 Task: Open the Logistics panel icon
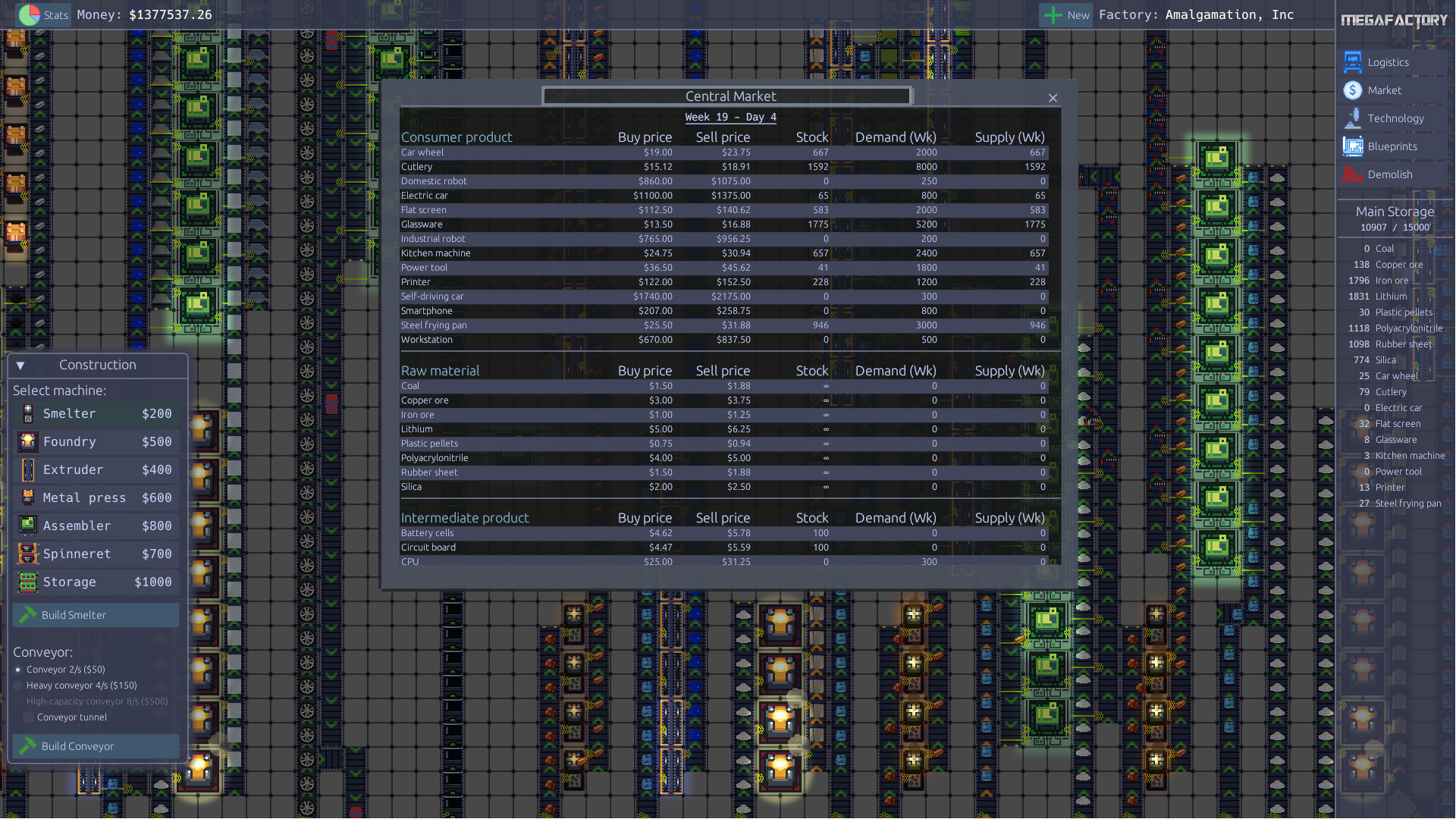pos(1353,62)
